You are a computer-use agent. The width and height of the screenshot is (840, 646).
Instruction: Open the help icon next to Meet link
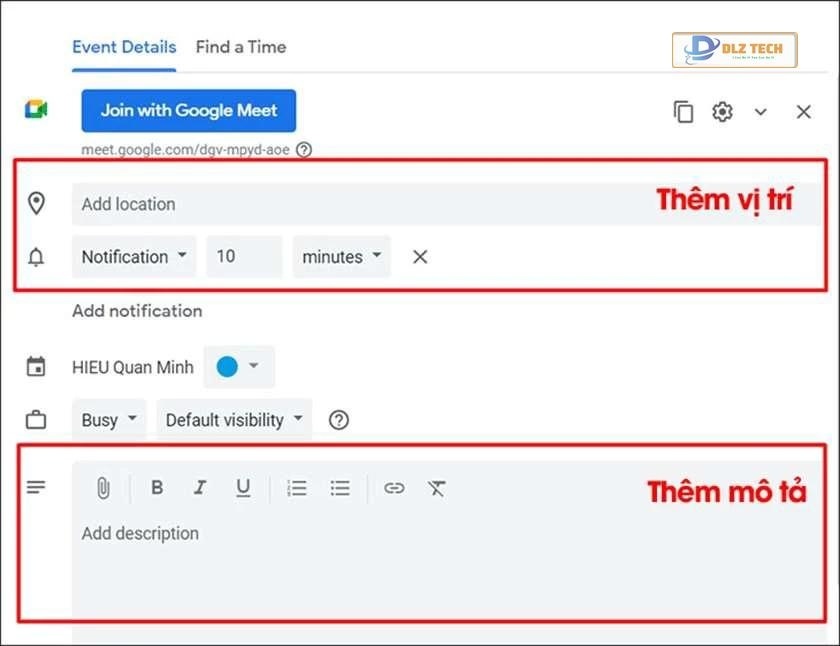click(304, 149)
